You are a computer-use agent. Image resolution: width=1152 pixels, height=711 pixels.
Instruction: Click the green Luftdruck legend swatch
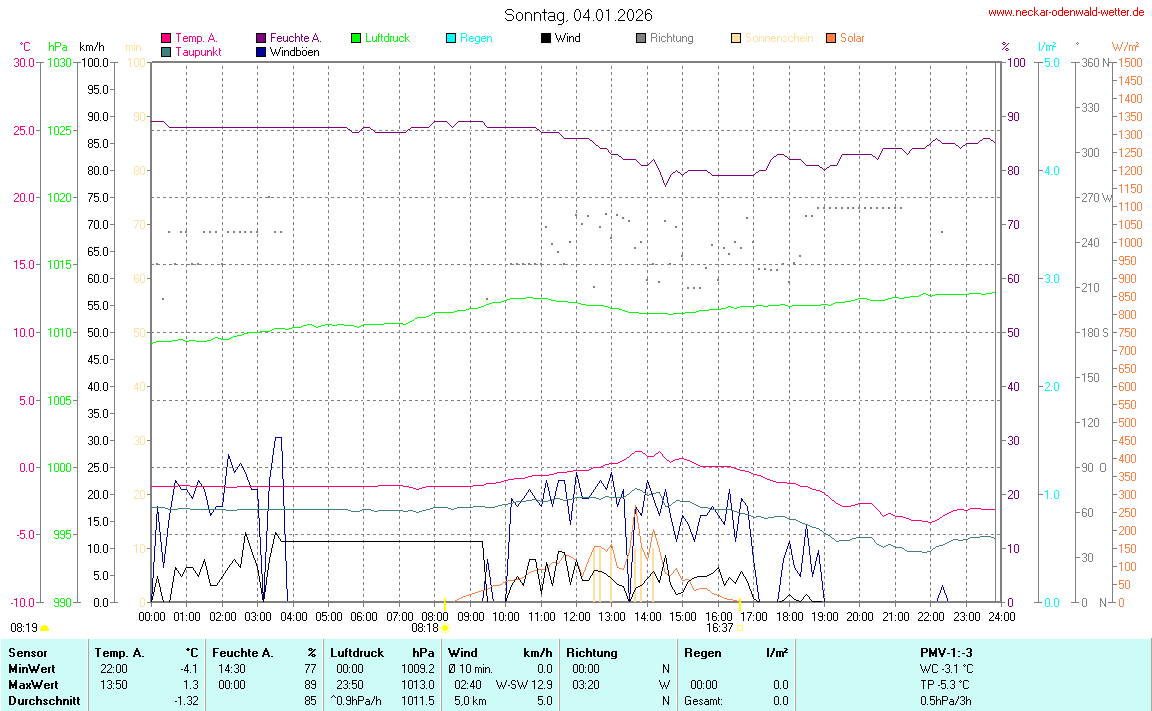356,38
